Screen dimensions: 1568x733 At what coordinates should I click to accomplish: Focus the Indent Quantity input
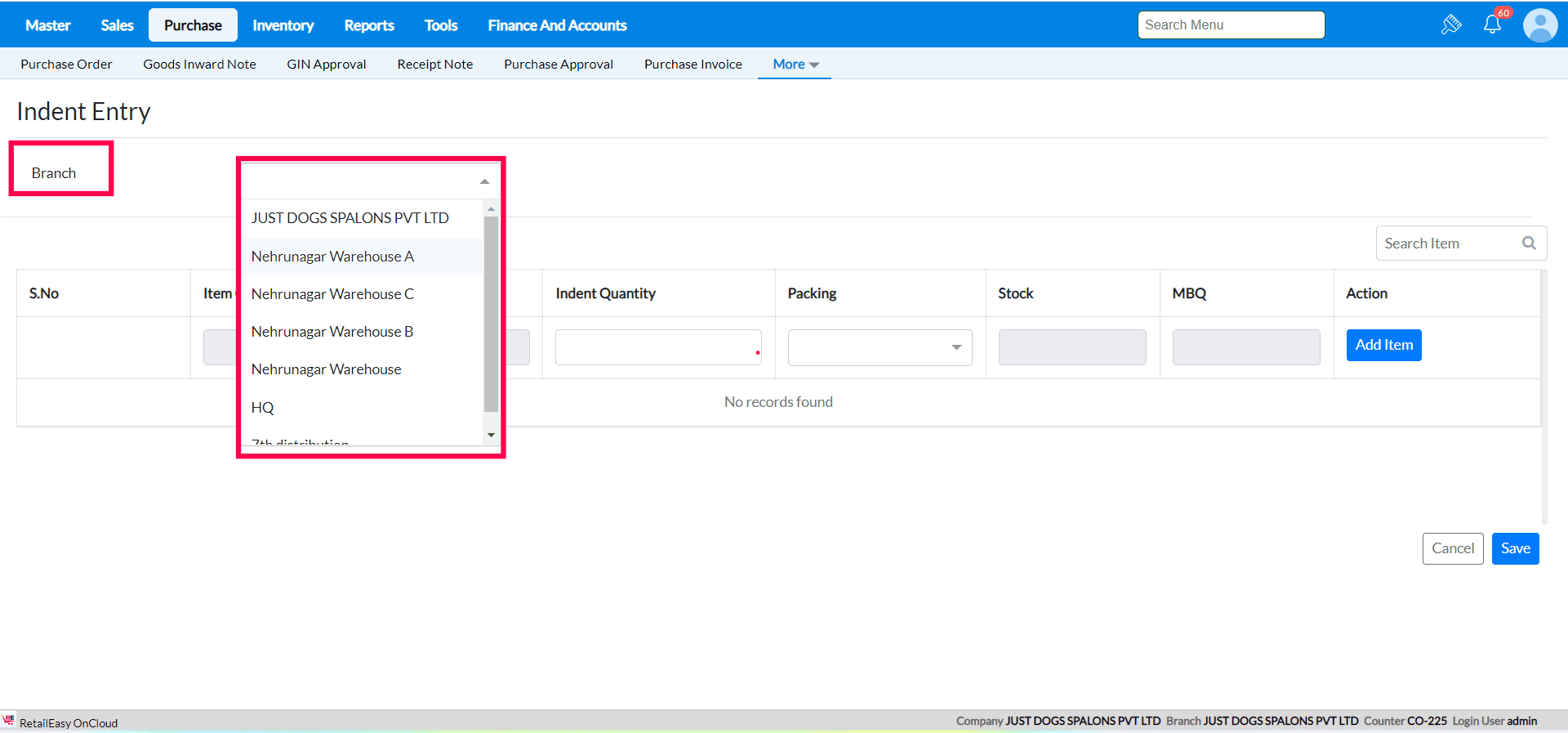pos(658,347)
